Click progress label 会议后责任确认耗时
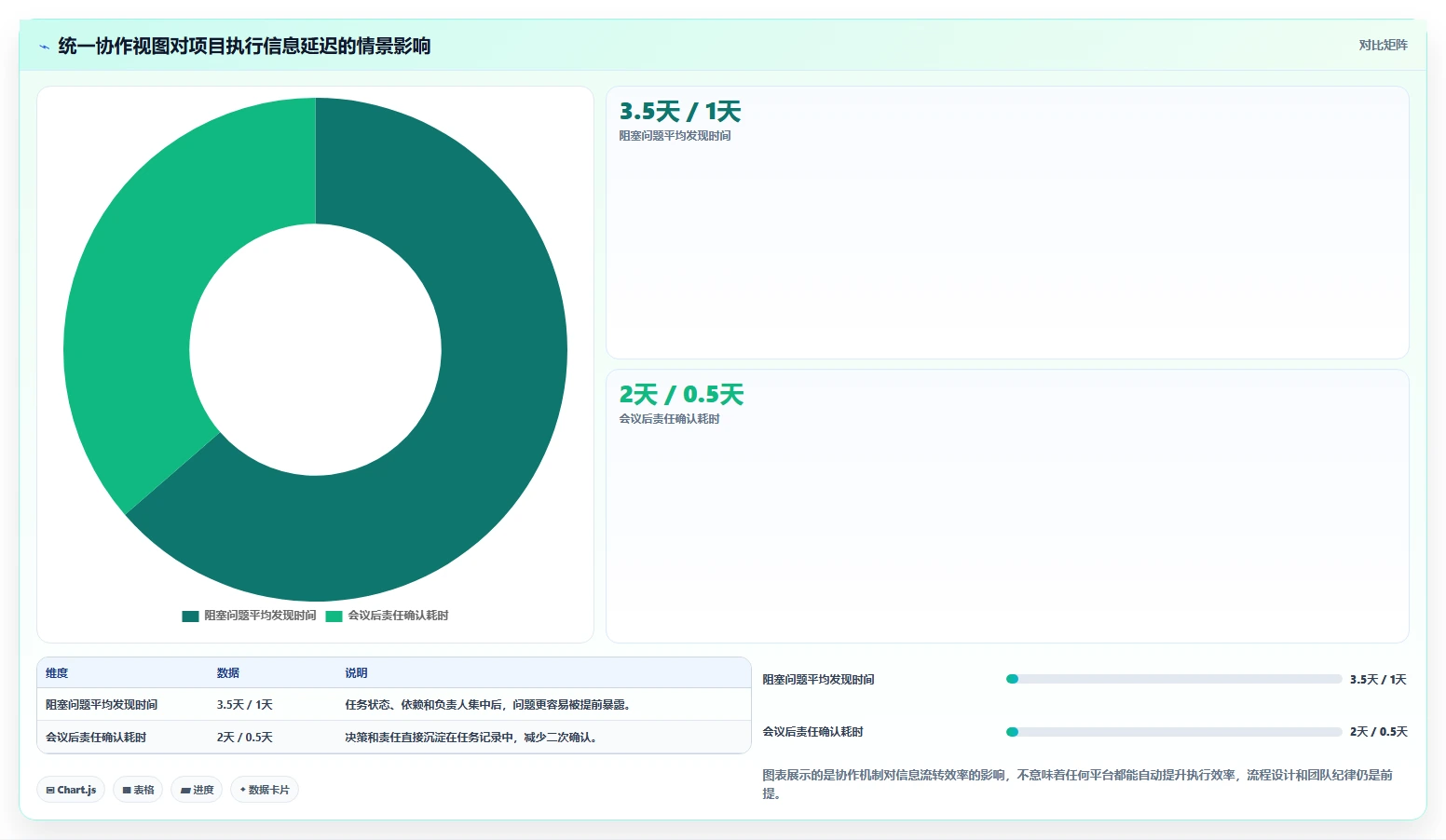The image size is (1446, 840). coord(812,732)
